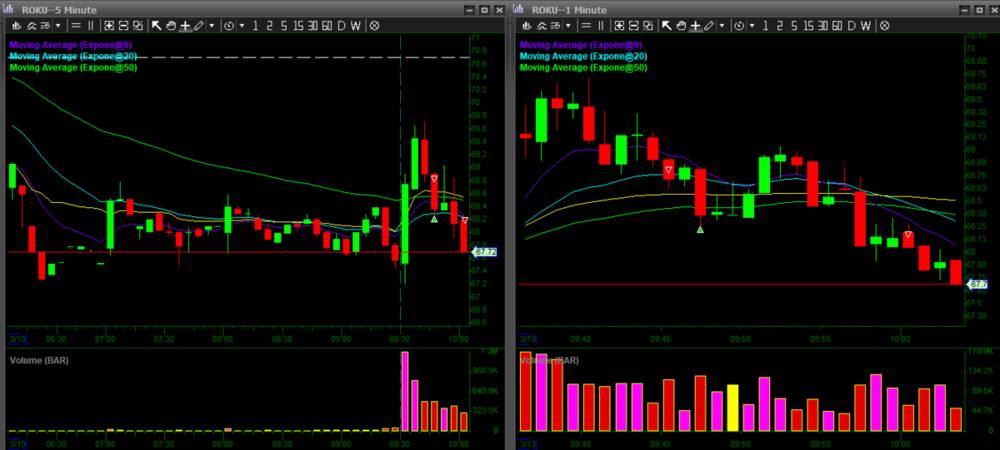Open dropdown arrow after pencil tool in 5 Minute chart

click(212, 25)
